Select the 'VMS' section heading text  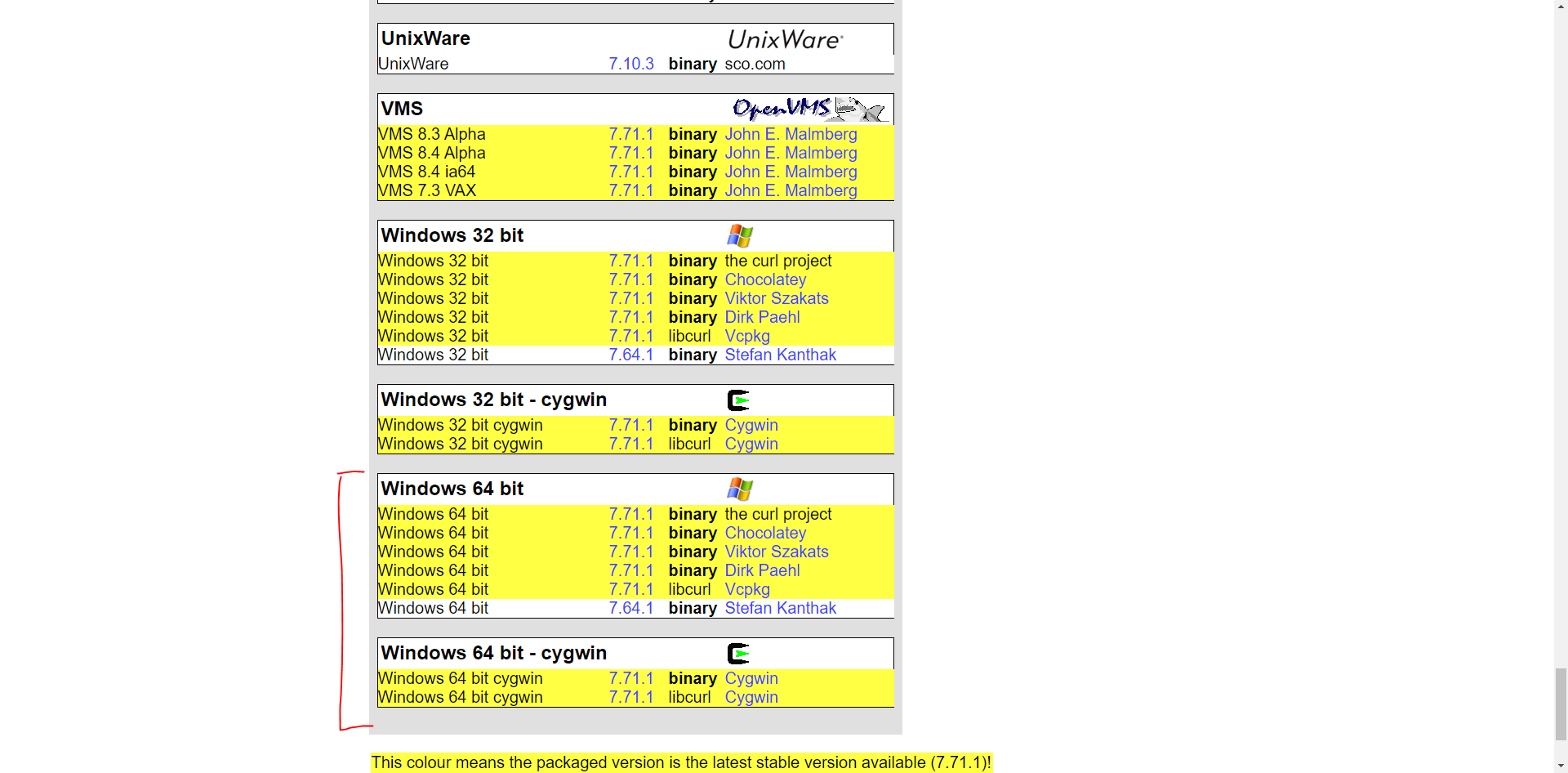[402, 109]
